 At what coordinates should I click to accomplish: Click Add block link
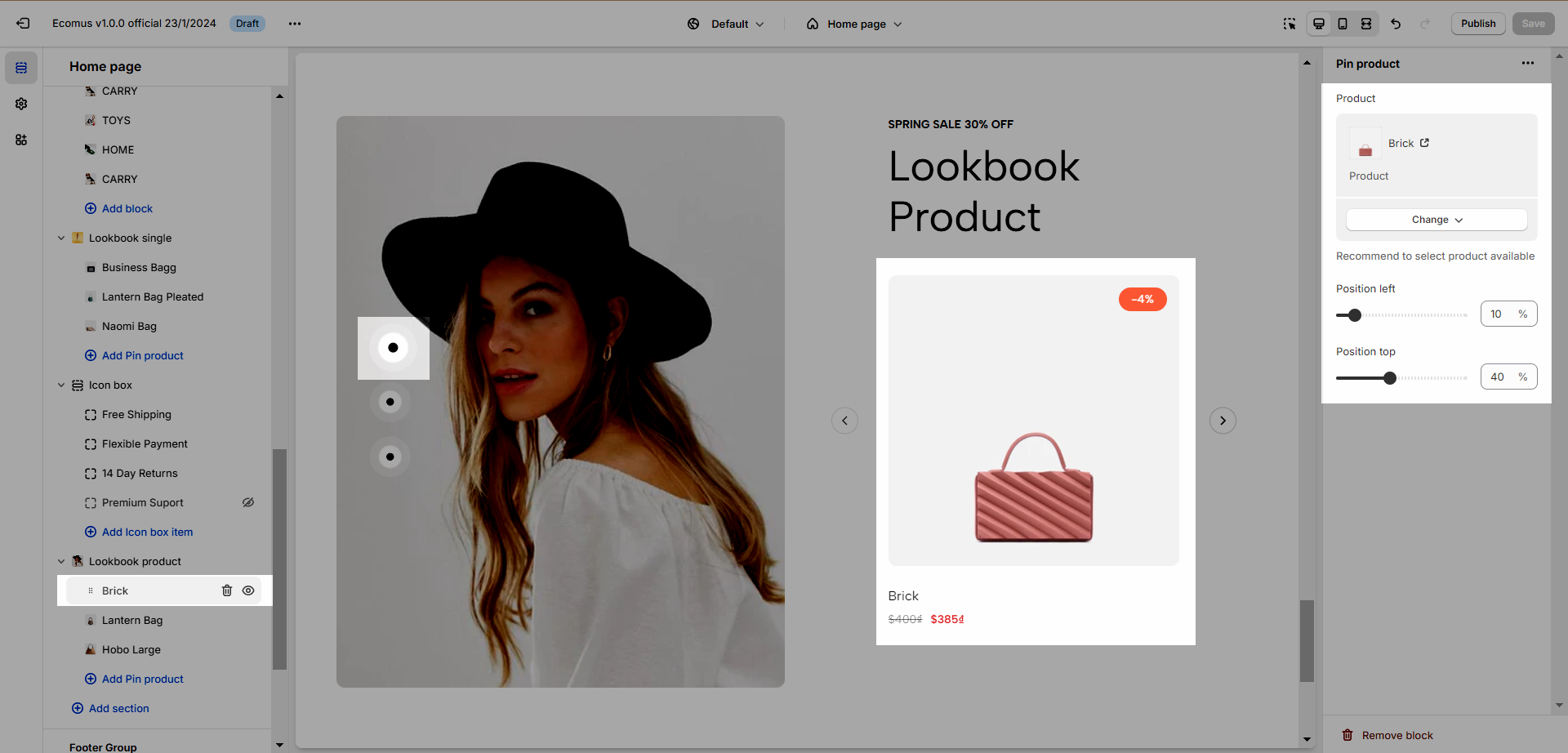[118, 208]
